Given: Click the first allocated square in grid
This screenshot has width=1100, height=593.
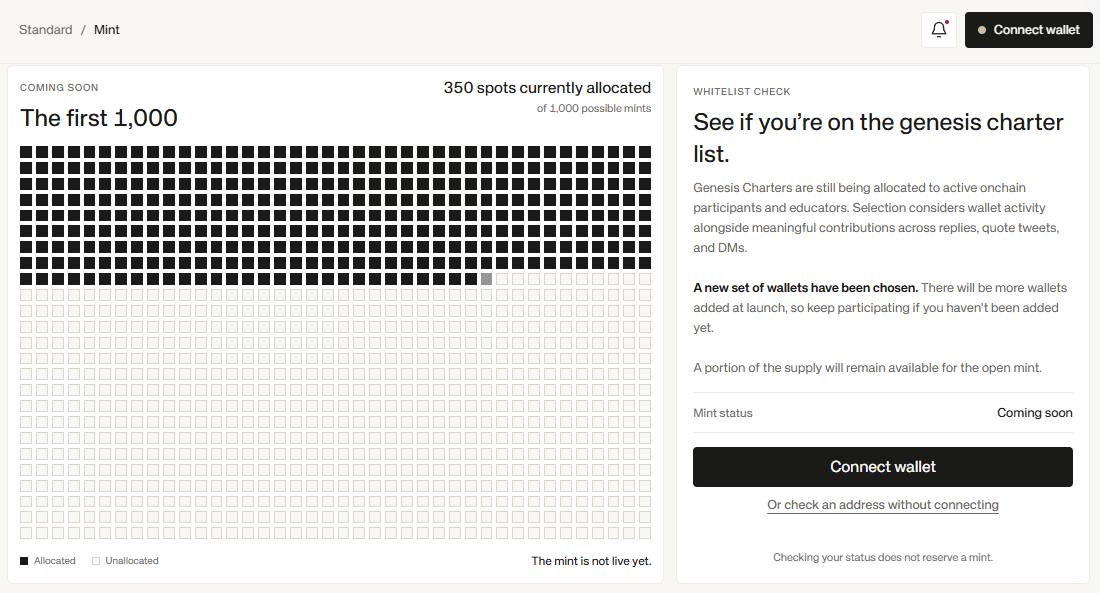Looking at the screenshot, I should [x=26, y=152].
